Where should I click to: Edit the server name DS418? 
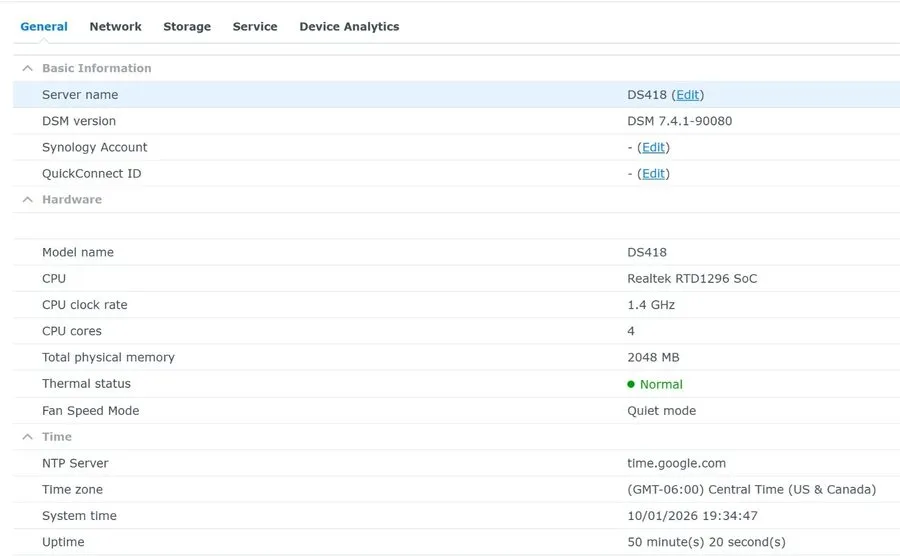click(x=688, y=95)
